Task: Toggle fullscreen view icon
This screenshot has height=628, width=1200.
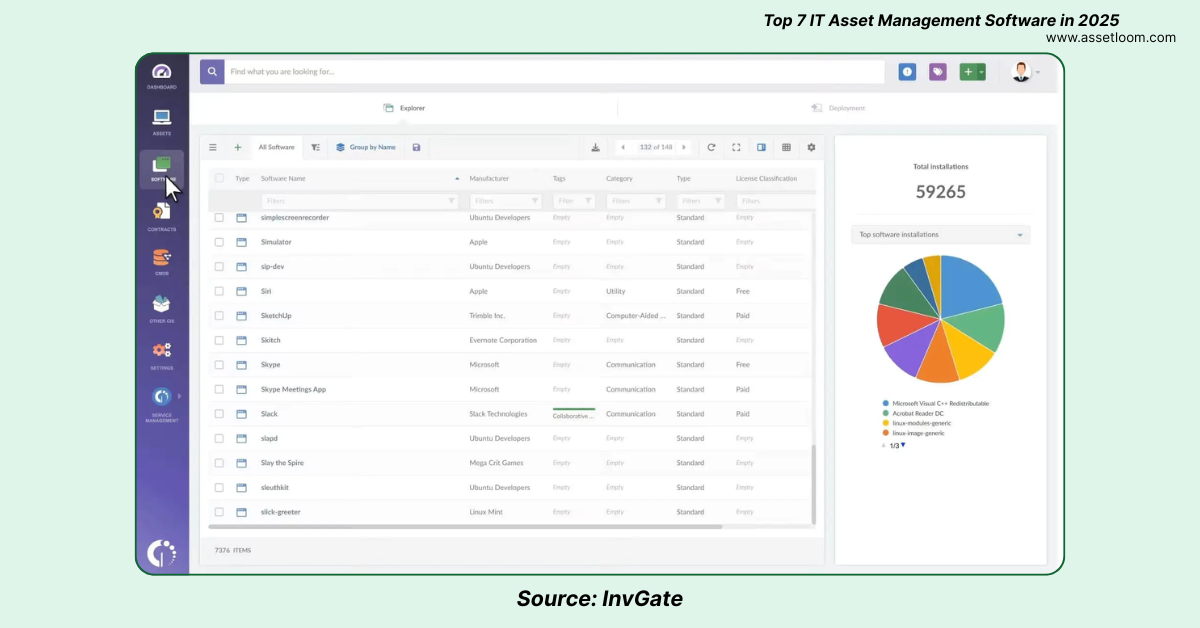Action: pyautogui.click(x=736, y=147)
